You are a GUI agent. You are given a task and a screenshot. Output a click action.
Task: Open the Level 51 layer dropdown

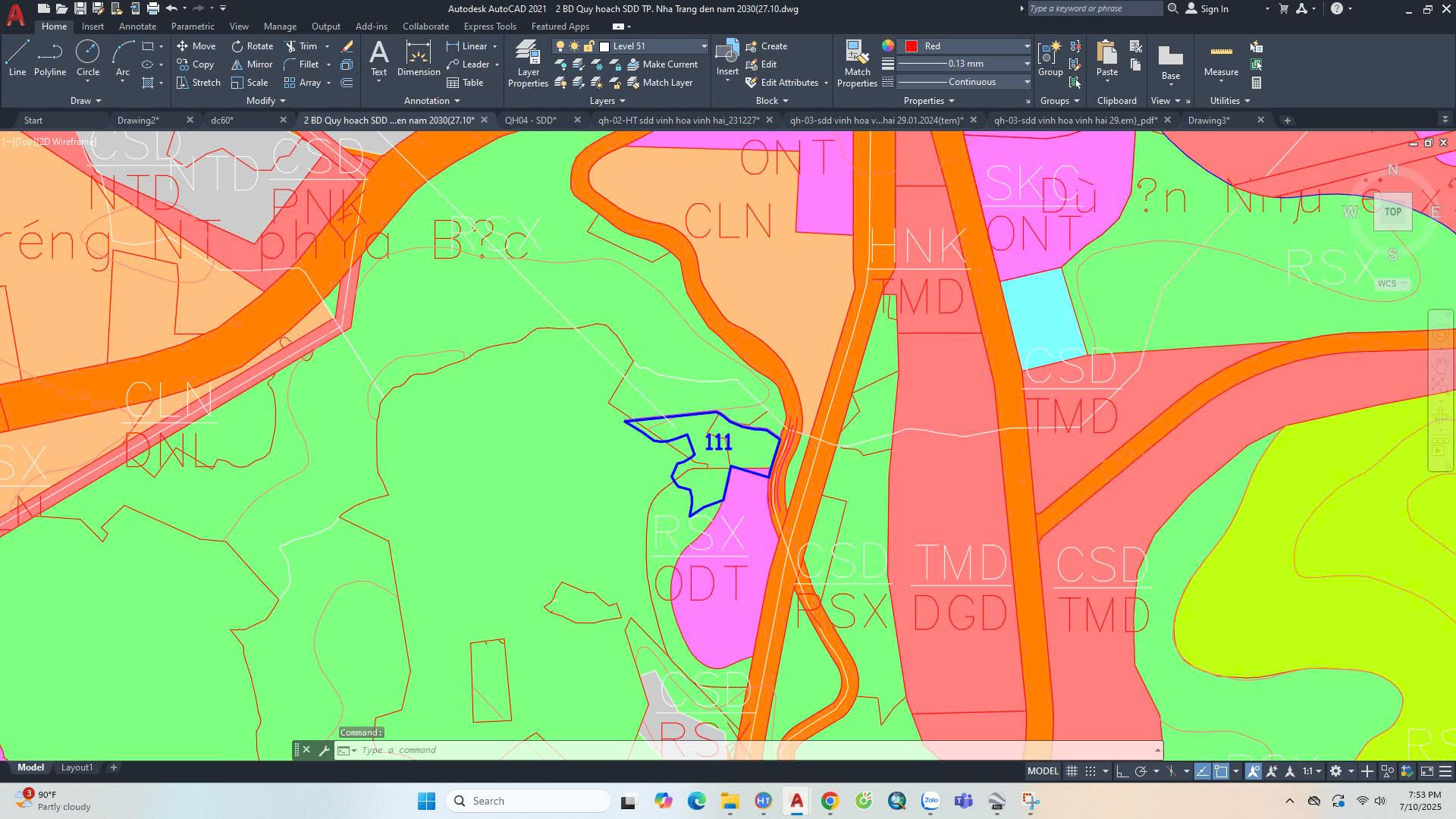pos(703,46)
